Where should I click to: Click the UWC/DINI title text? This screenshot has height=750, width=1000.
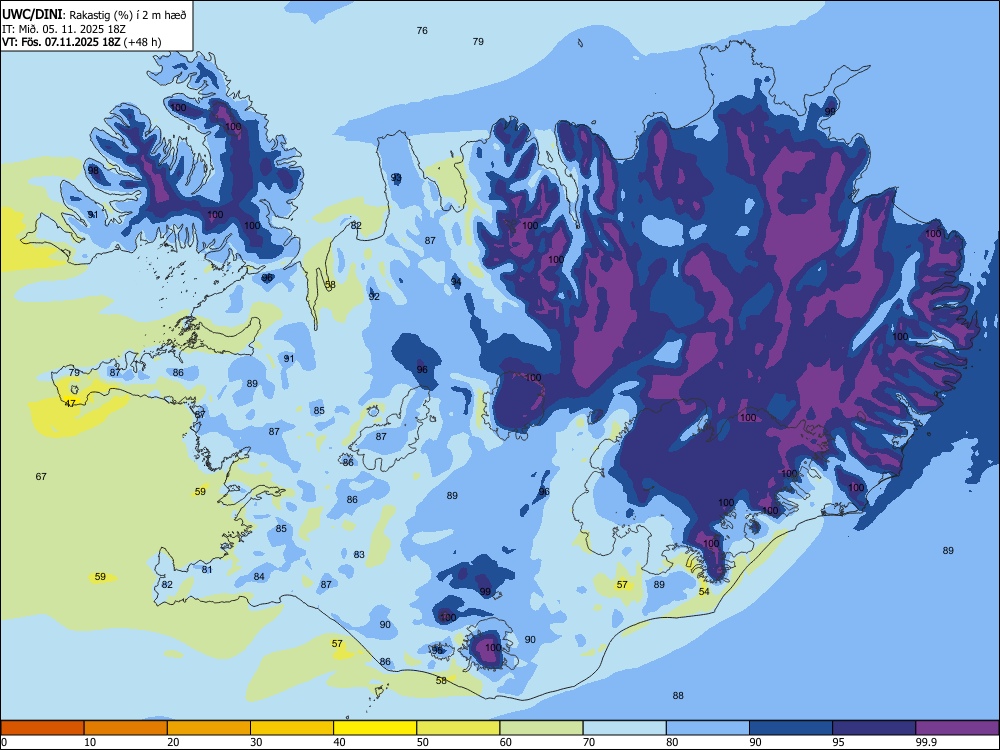tap(32, 14)
